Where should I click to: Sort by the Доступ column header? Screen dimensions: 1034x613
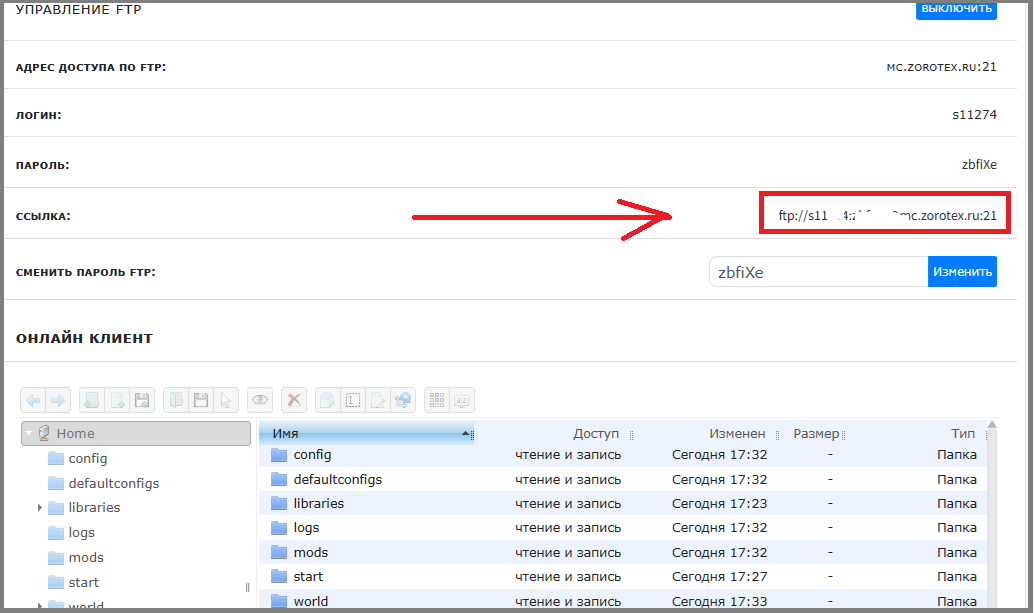(596, 433)
